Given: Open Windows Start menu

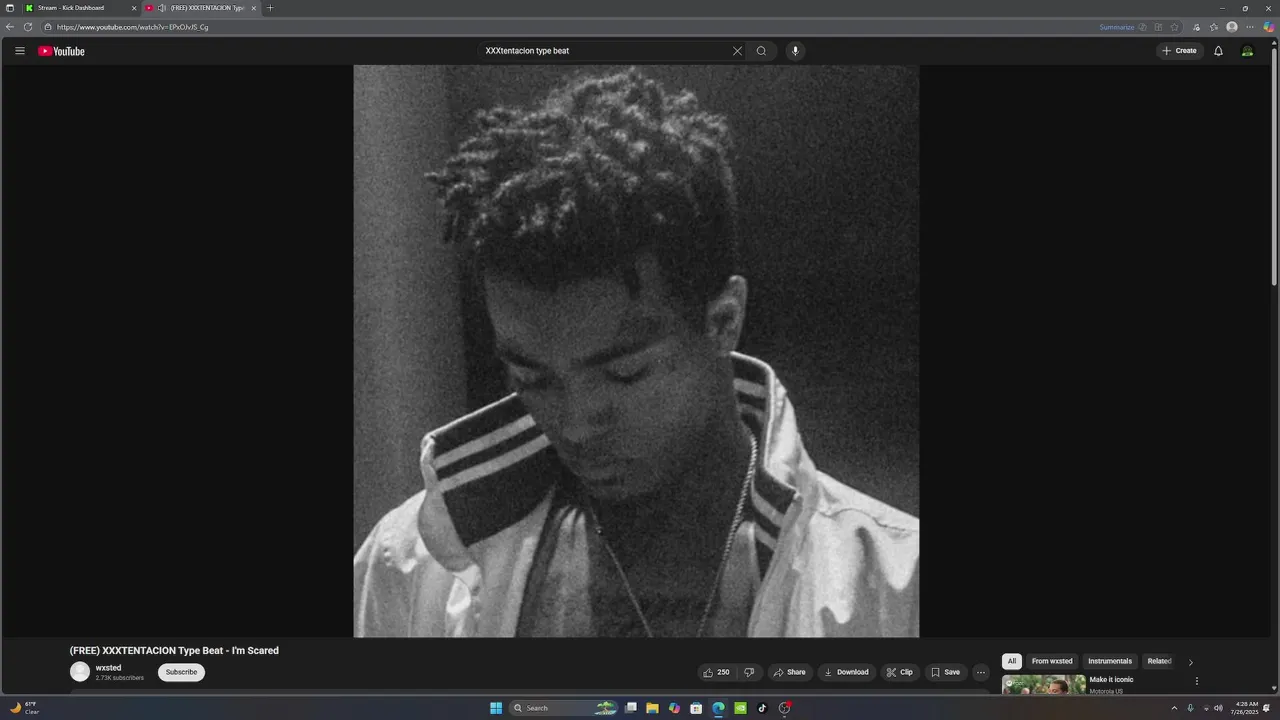Looking at the screenshot, I should (496, 708).
